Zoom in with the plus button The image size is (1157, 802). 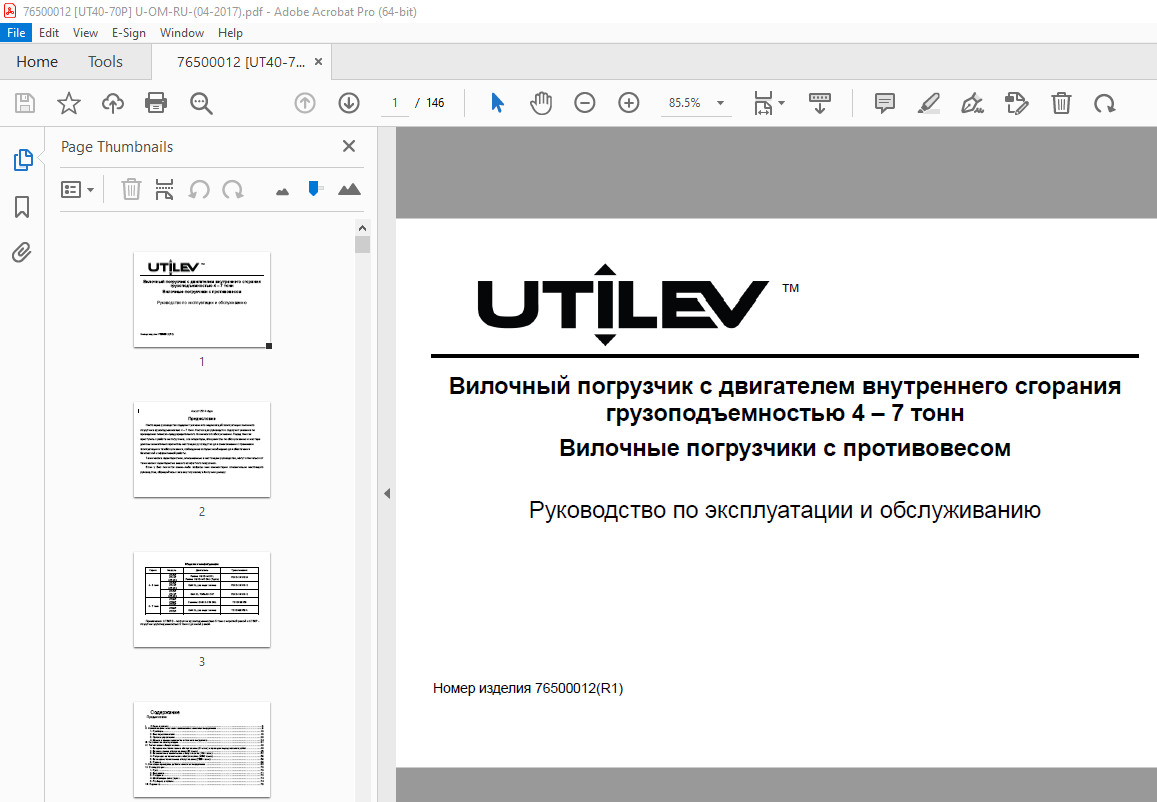point(629,103)
